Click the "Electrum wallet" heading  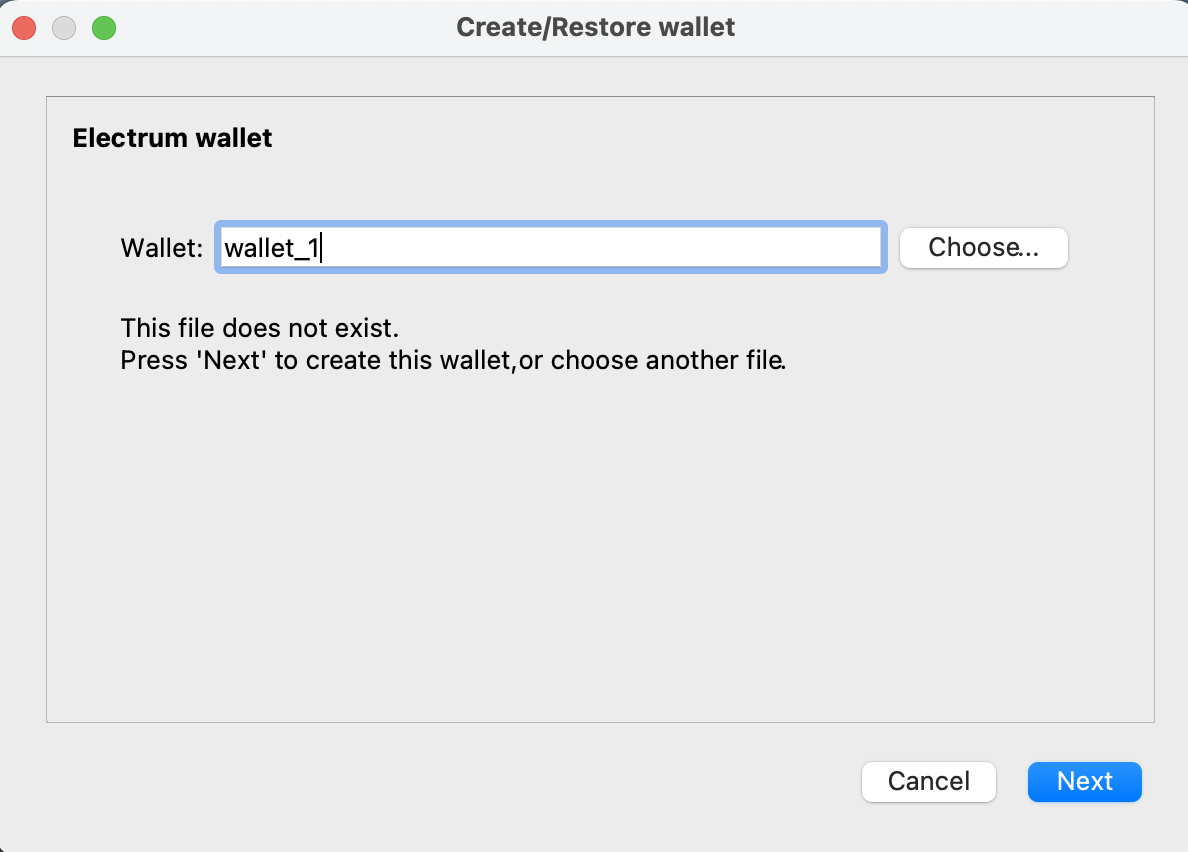172,138
